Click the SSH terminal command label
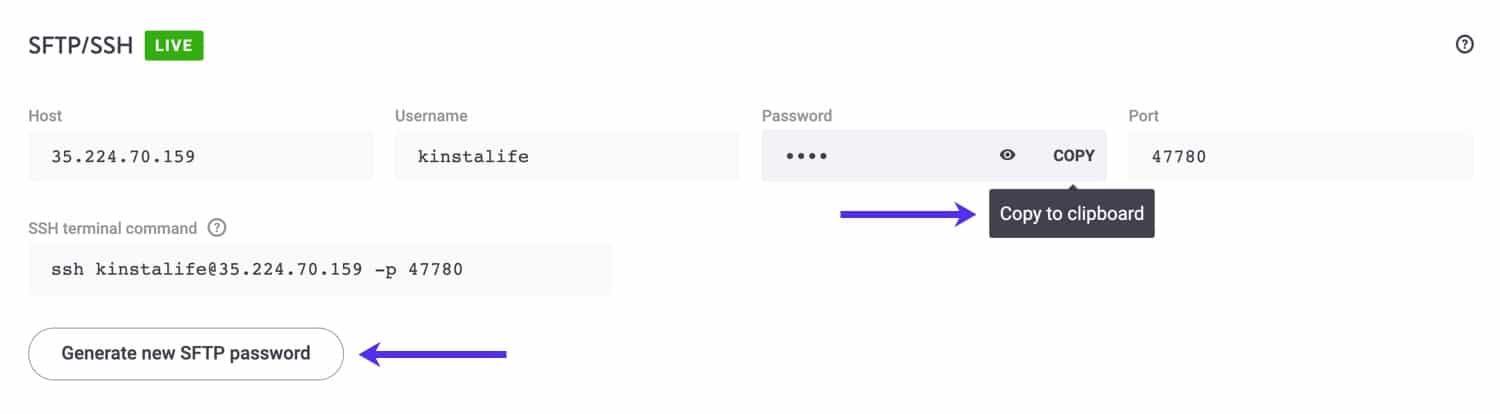The height and width of the screenshot is (414, 1500). [113, 228]
